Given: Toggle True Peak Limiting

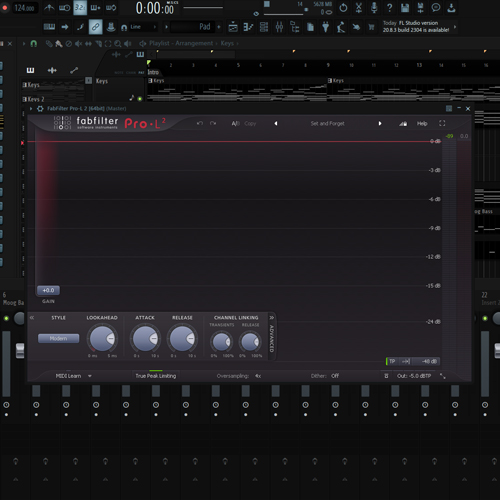Looking at the screenshot, I should (156, 376).
